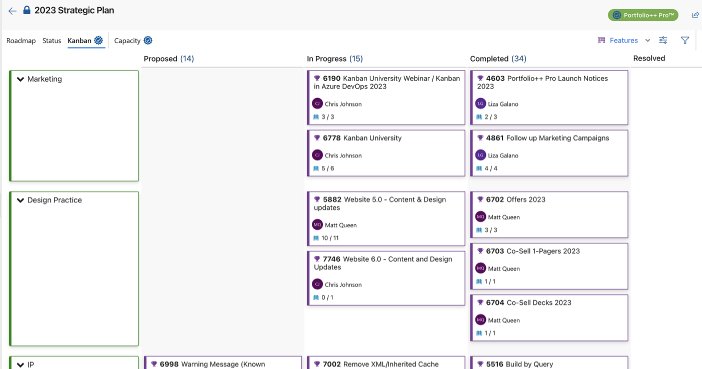Click Chris Johnson avatar on card 6190
The height and width of the screenshot is (369, 702).
click(317, 103)
